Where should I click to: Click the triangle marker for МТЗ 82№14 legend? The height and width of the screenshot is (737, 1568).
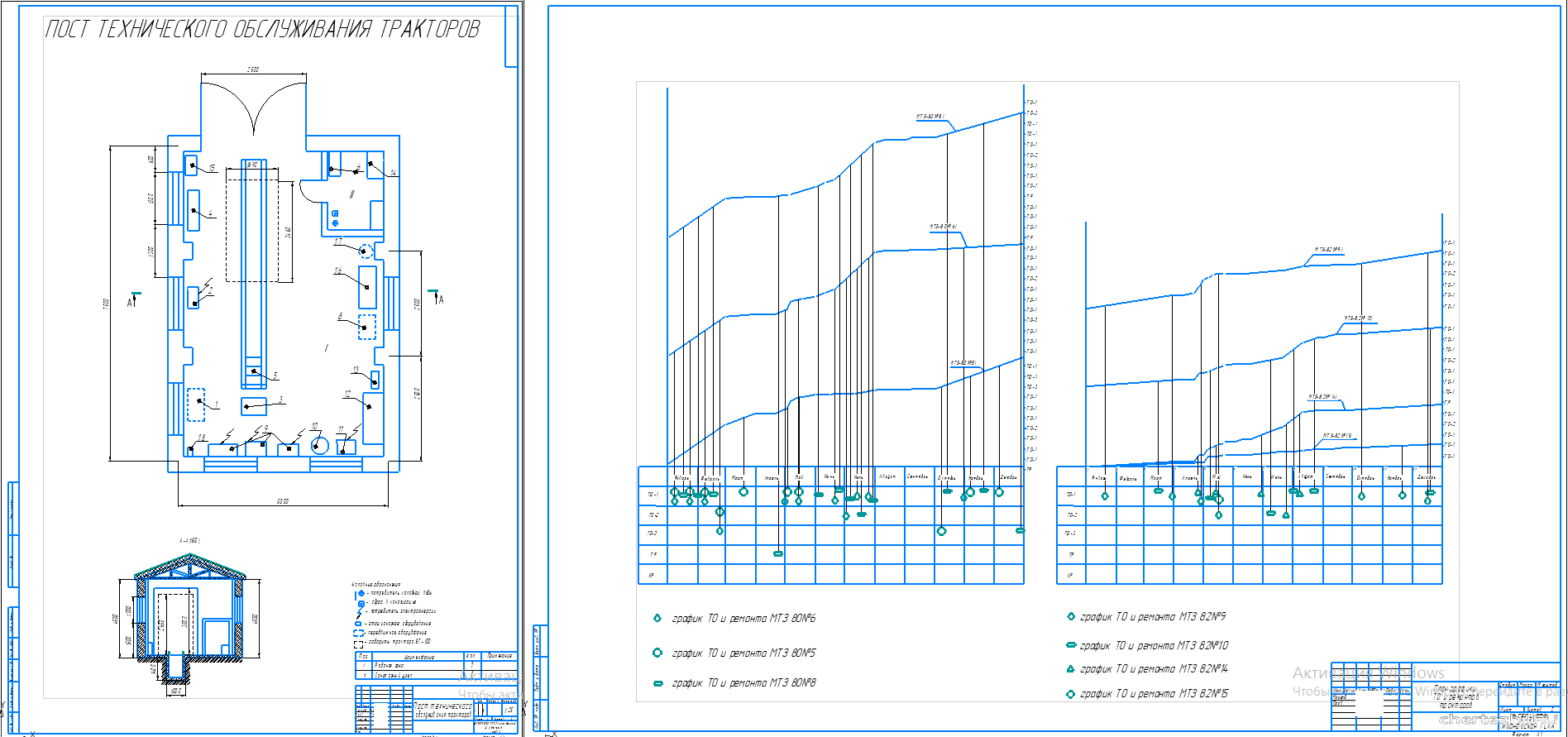pos(1071,668)
